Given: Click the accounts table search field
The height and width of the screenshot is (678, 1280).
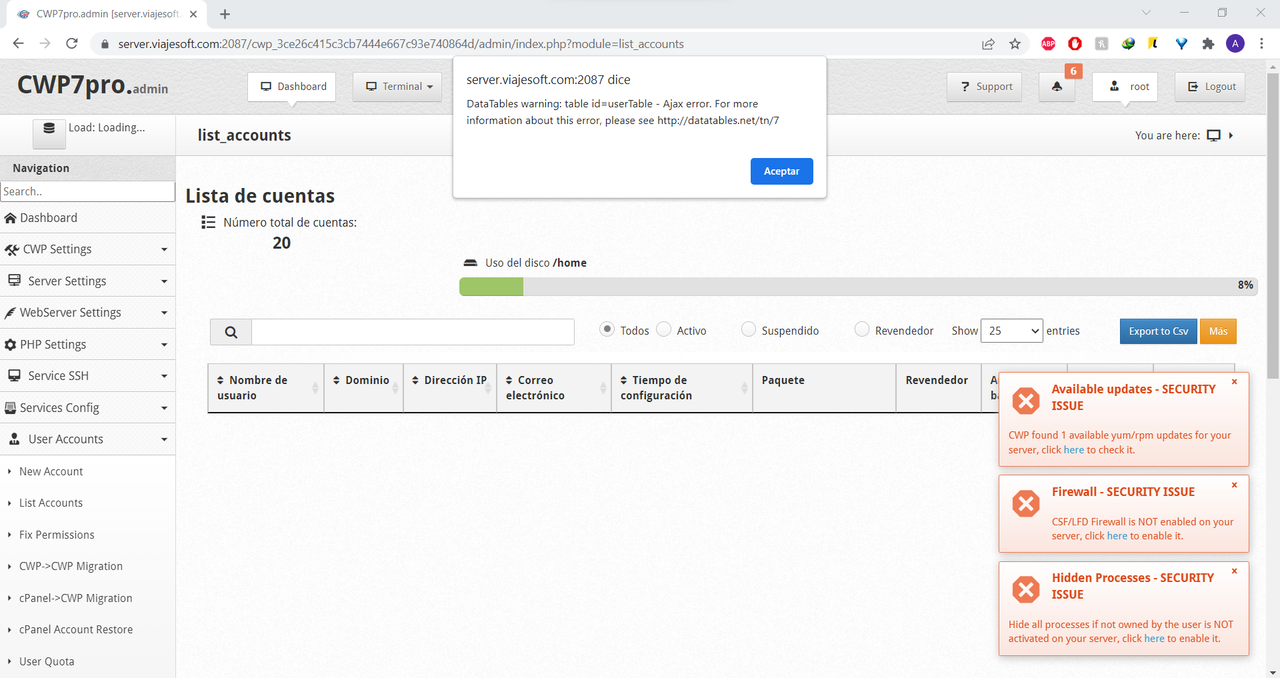Looking at the screenshot, I should [x=413, y=332].
